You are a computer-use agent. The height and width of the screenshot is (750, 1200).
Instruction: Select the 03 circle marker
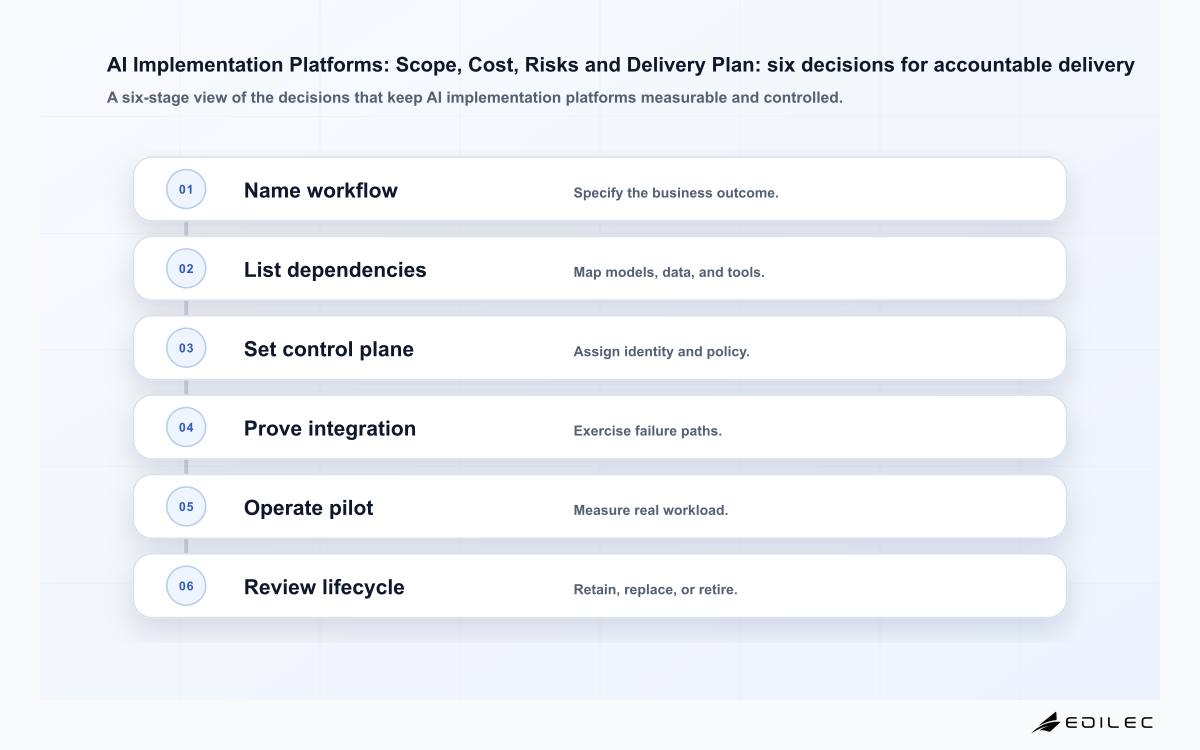tap(186, 348)
